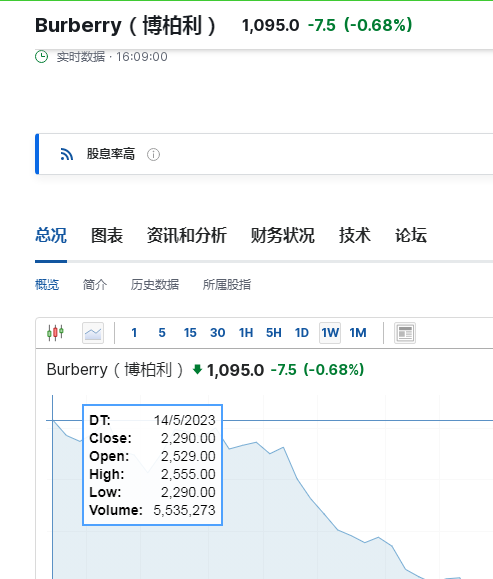Open the 技术 tab
The height and width of the screenshot is (579, 493).
[x=355, y=235]
